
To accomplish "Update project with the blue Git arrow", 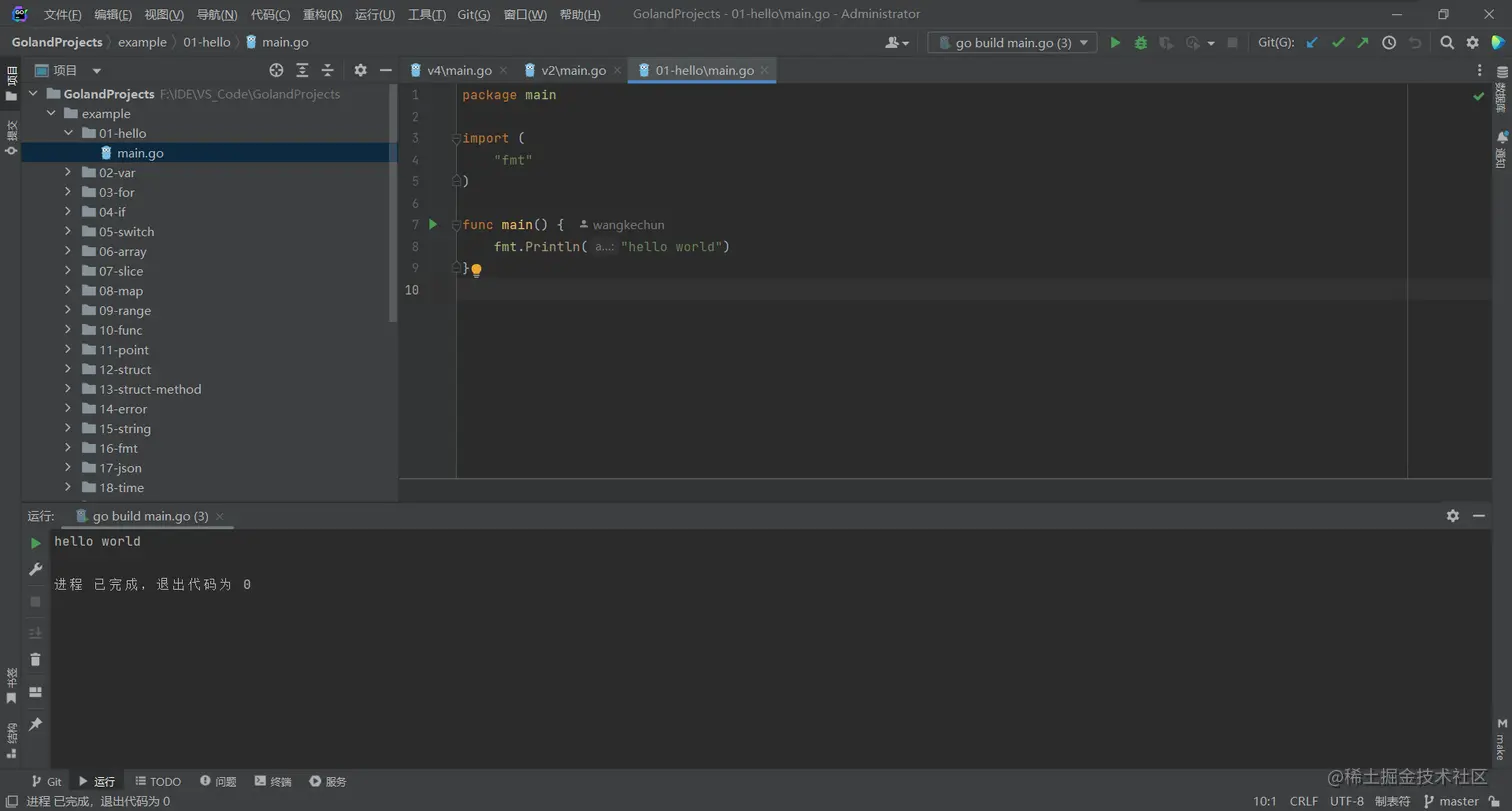I will (x=1313, y=43).
